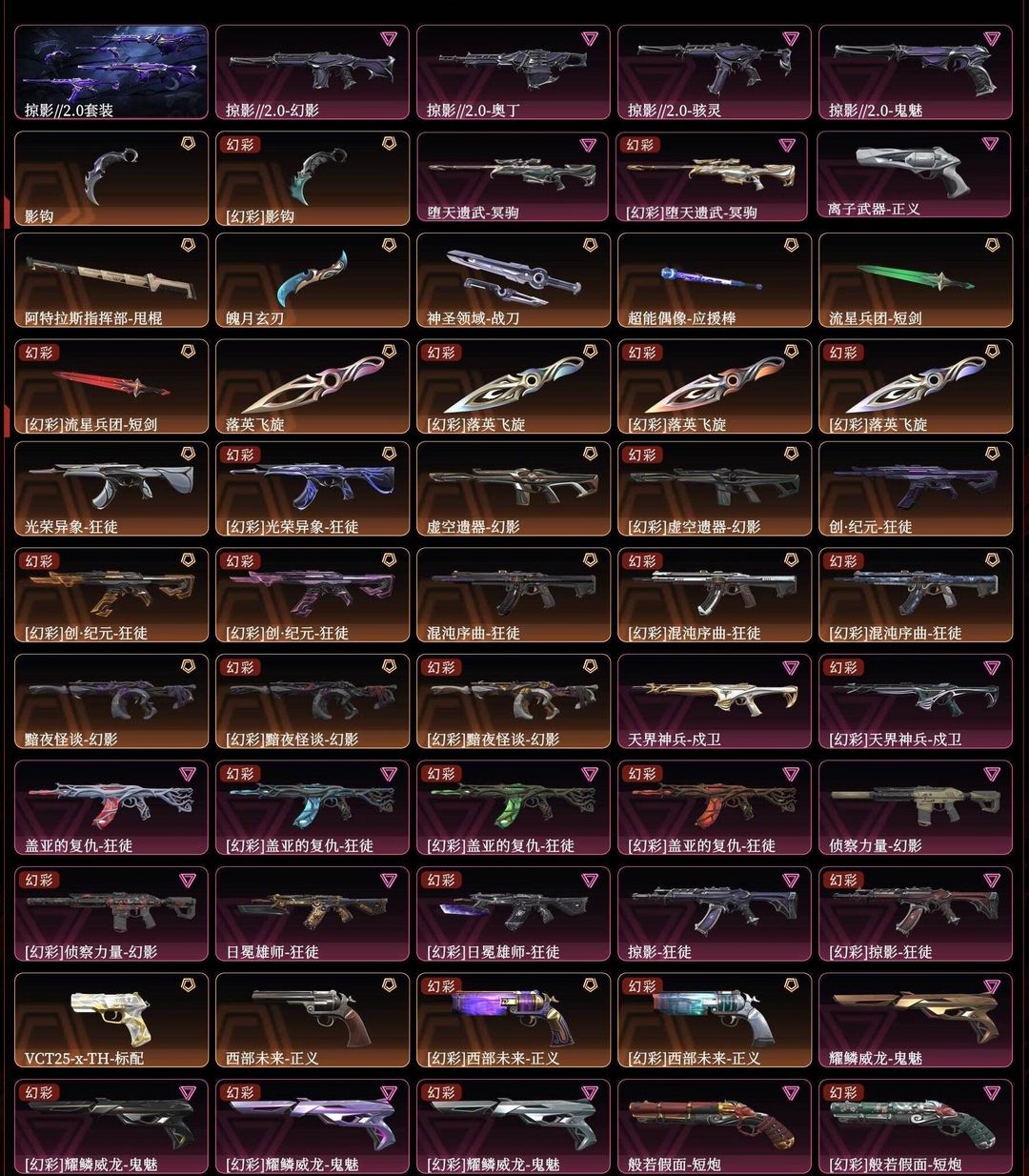Click the pentagon tier icon on 魄月玄刃
Image resolution: width=1029 pixels, height=1176 pixels.
point(389,246)
